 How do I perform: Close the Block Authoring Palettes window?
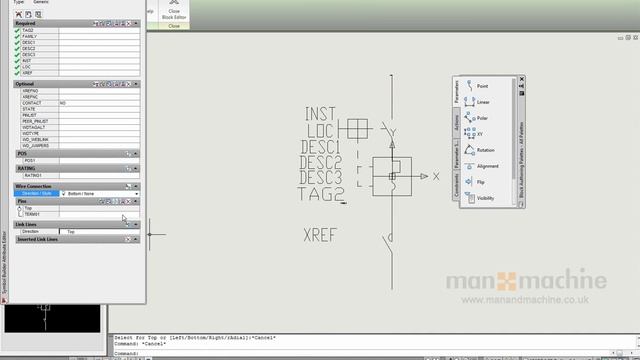pyautogui.click(x=522, y=79)
